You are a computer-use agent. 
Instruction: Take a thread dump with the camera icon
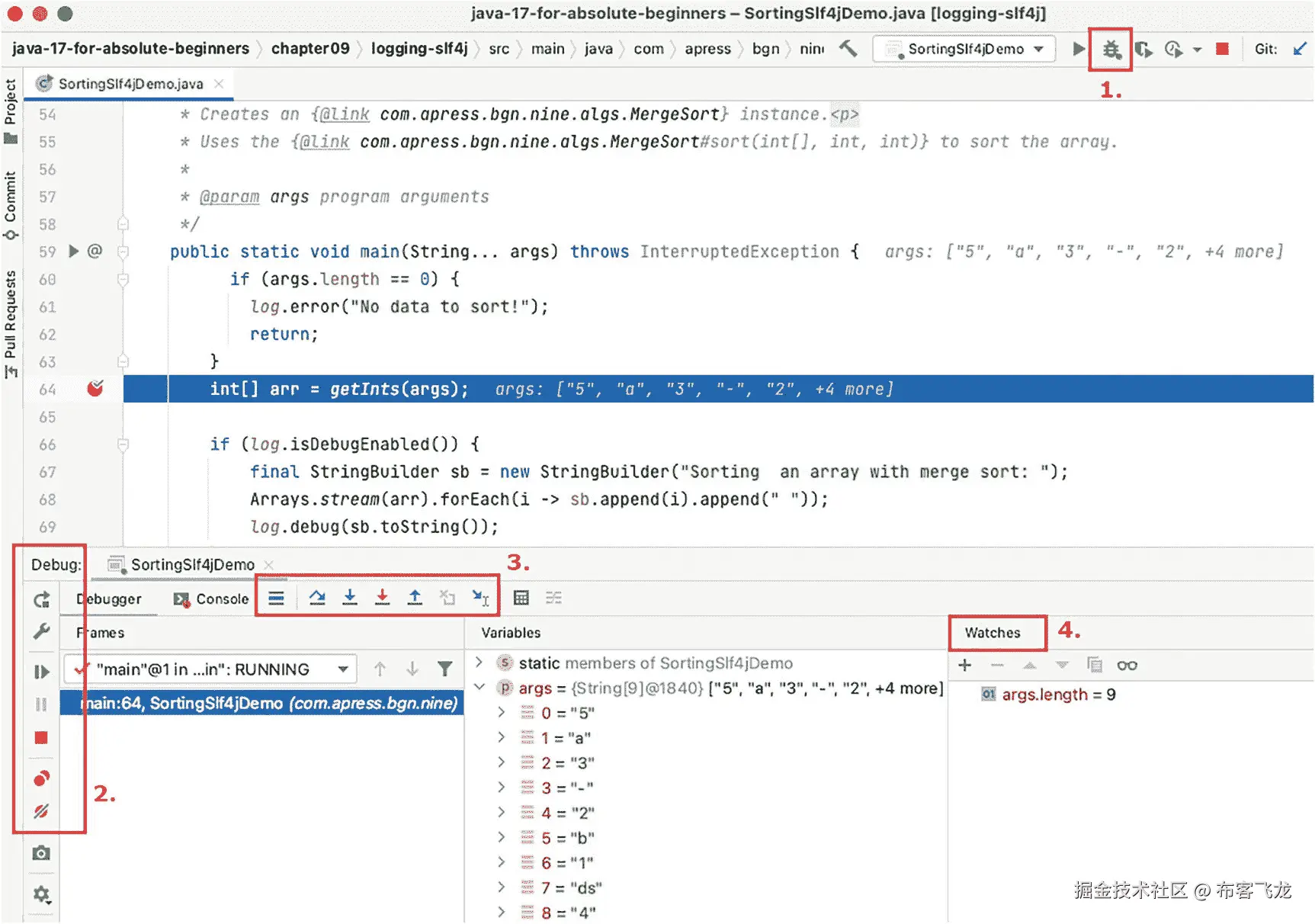(41, 853)
